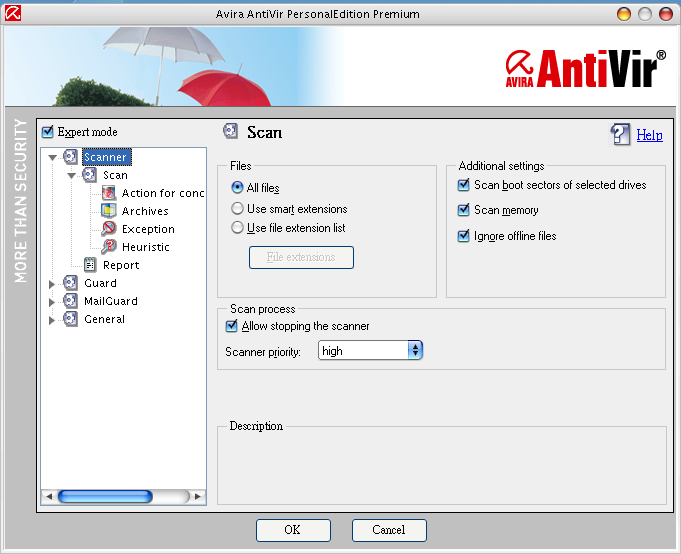The width and height of the screenshot is (681, 554).
Task: Click the Help question mark icon
Action: tap(620, 134)
